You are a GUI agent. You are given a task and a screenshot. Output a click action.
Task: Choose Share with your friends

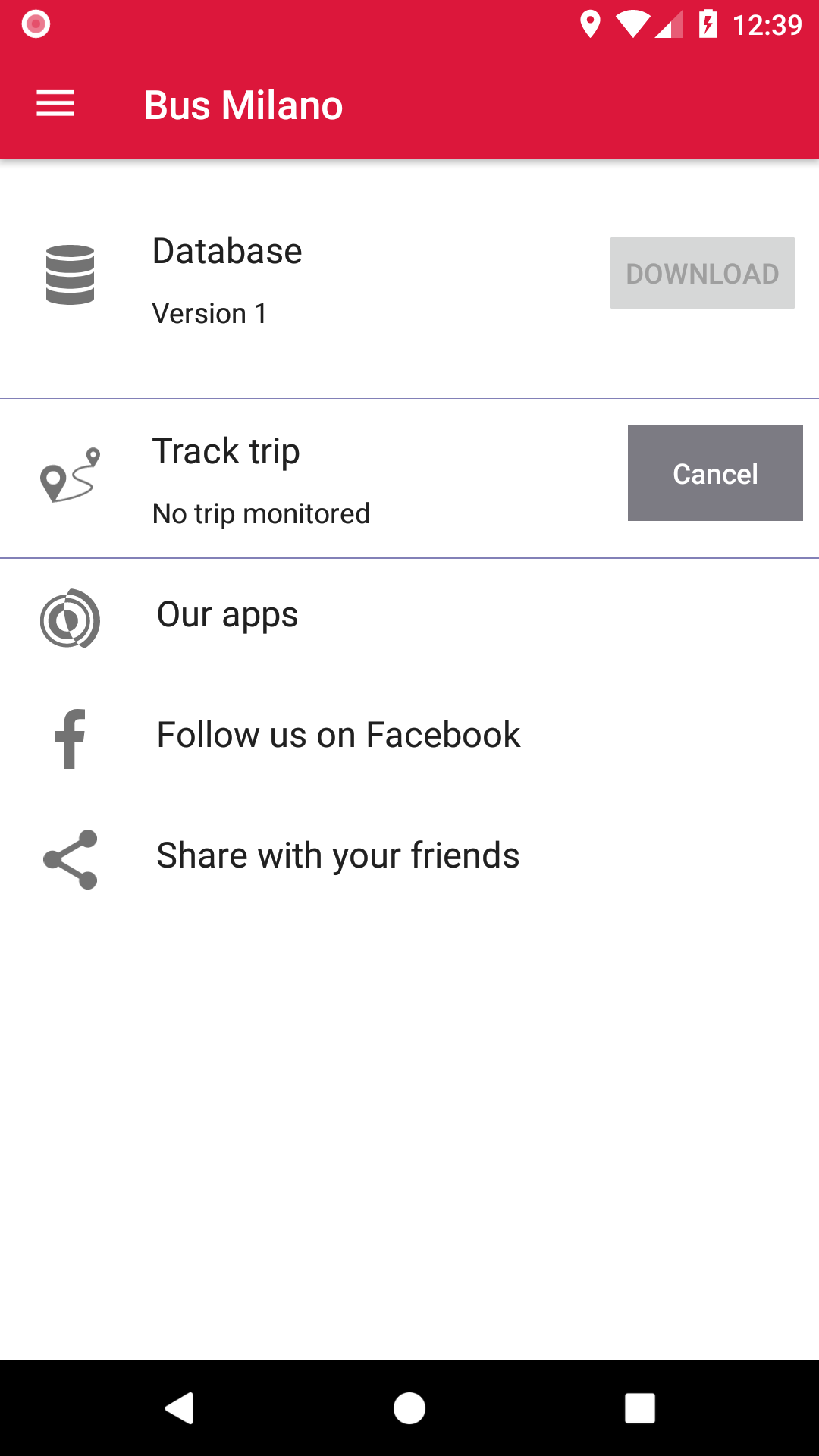tap(337, 855)
